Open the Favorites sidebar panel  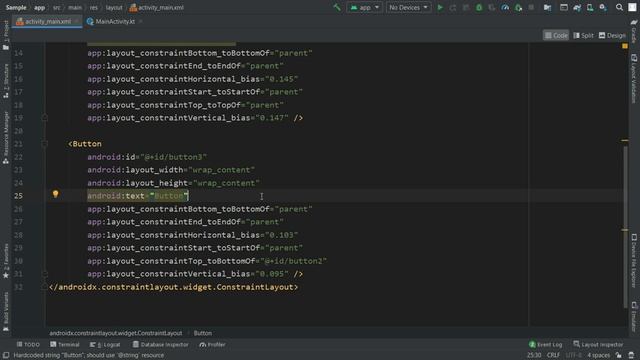(6, 261)
